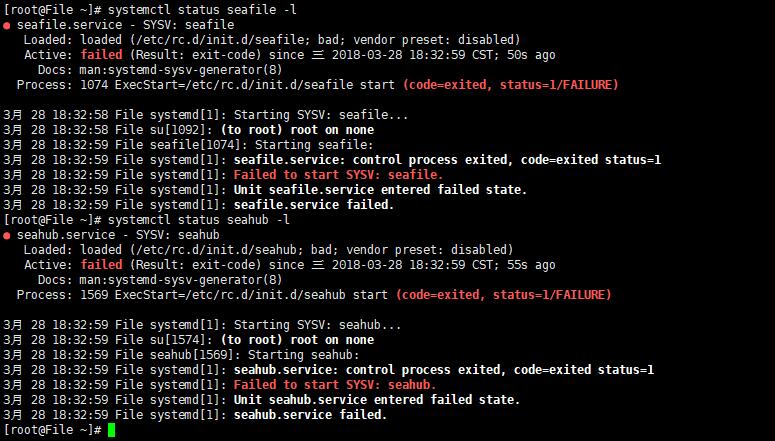This screenshot has width=775, height=441.
Task: Click the red dot beside seafile.service
Action: coord(6,26)
